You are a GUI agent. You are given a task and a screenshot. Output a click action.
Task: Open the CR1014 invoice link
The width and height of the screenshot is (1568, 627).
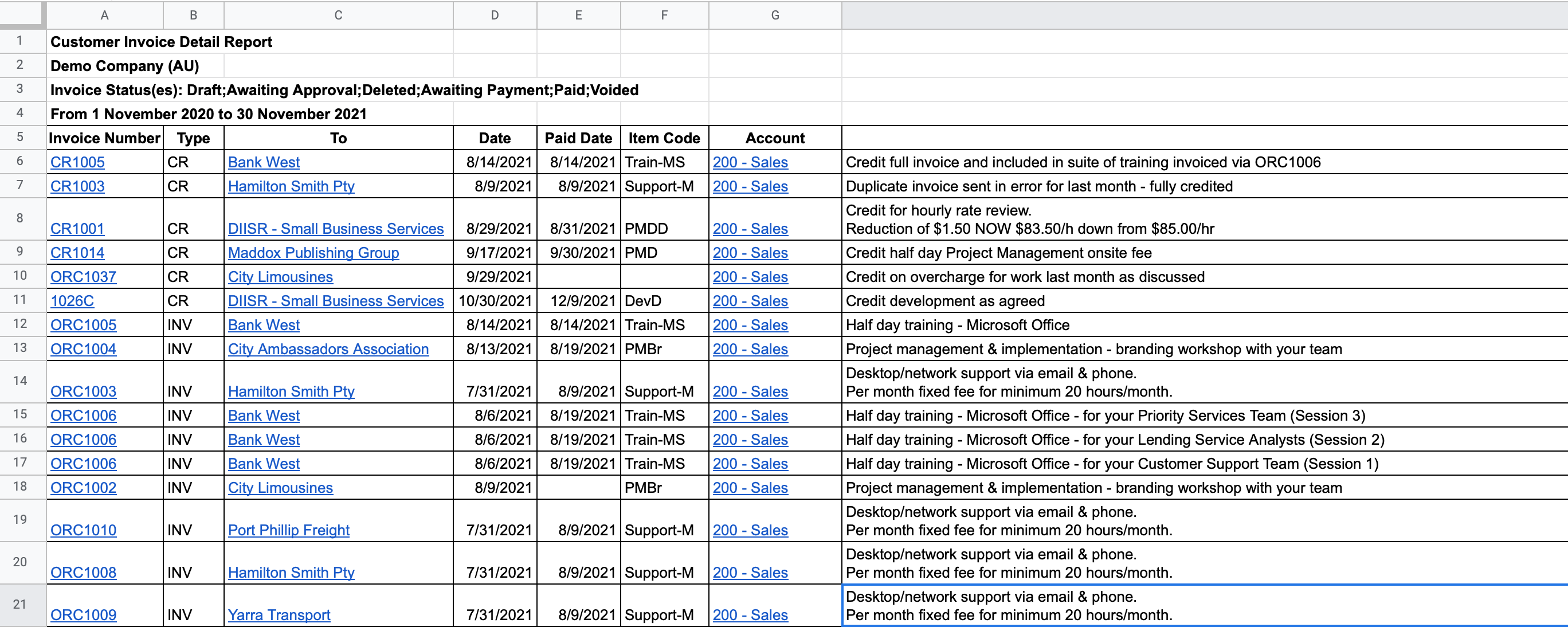pyautogui.click(x=77, y=253)
